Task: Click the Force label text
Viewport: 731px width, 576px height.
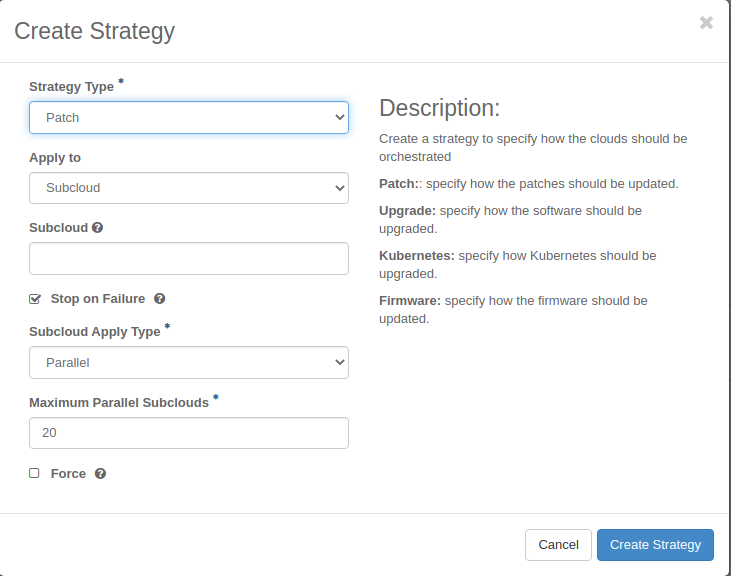Action: point(68,474)
